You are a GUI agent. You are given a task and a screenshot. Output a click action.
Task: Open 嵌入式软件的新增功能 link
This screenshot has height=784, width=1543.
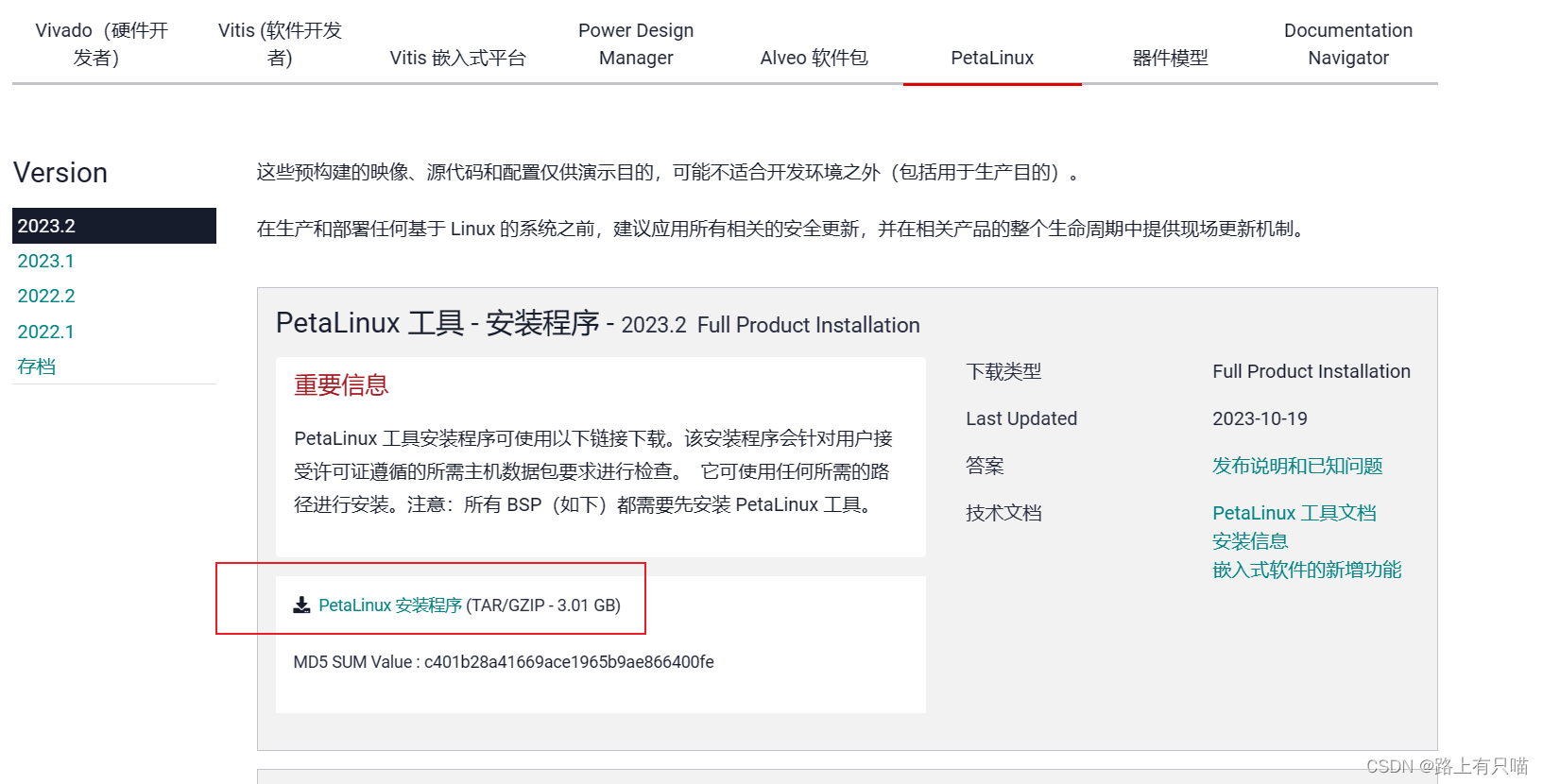(x=1307, y=570)
